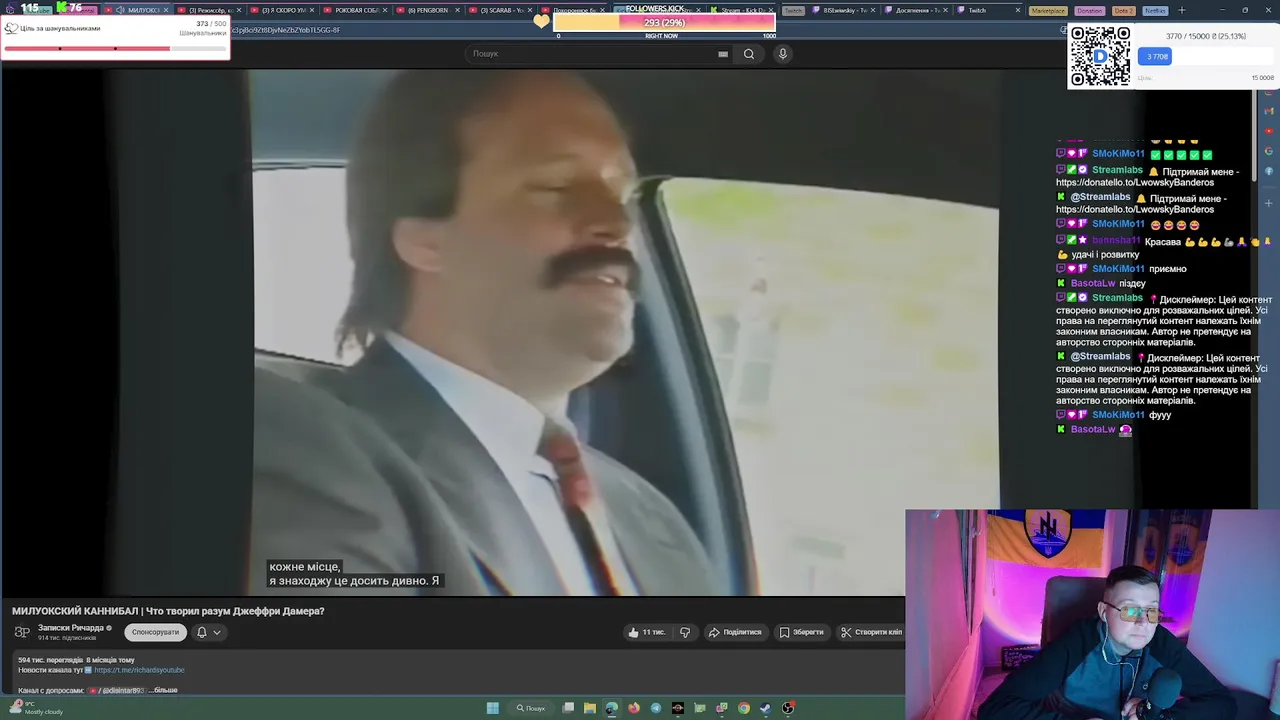Switch to the Marketplace bookmark tab

(x=1048, y=10)
